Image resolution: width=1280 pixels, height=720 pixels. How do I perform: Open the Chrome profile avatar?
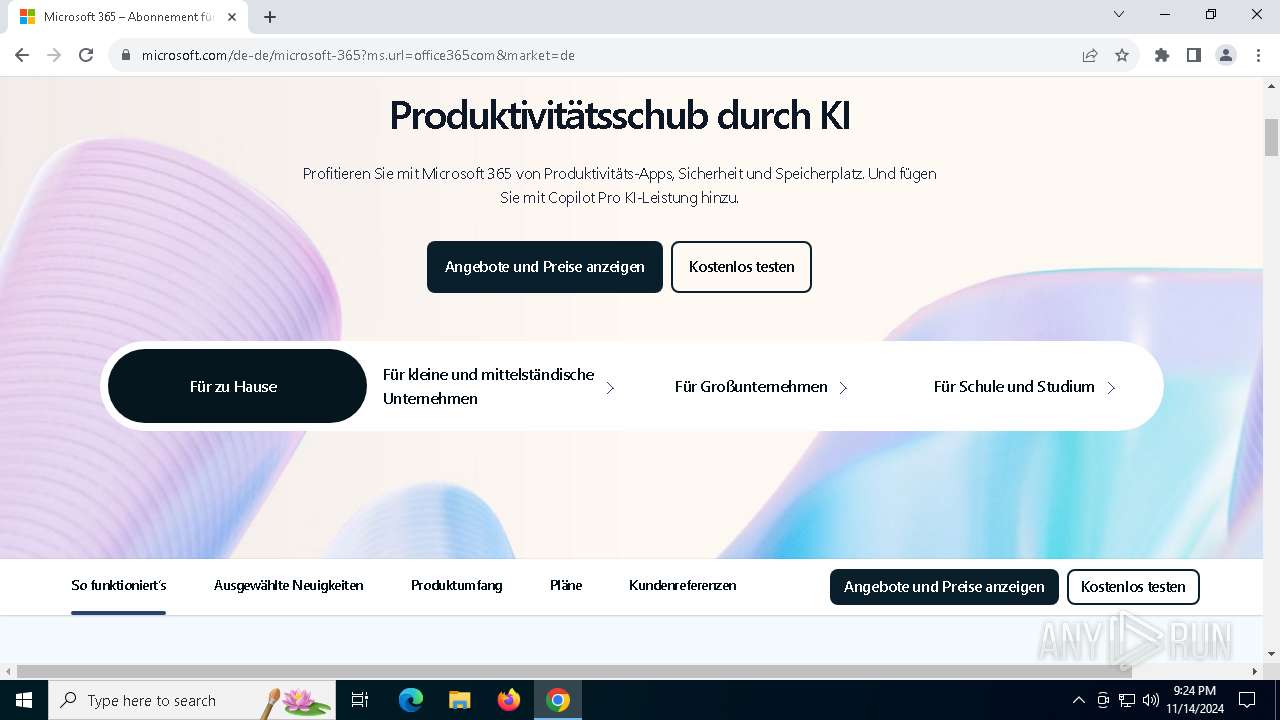pyautogui.click(x=1226, y=55)
